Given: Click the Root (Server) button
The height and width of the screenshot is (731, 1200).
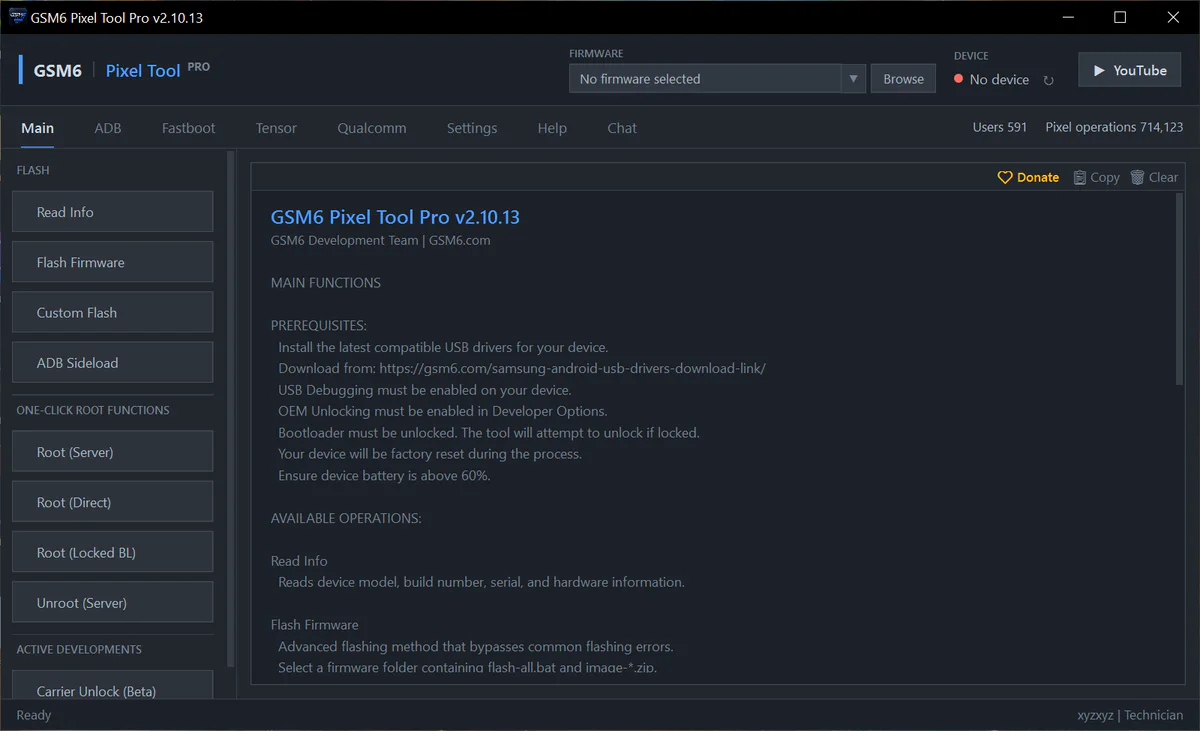Looking at the screenshot, I should click(x=113, y=452).
